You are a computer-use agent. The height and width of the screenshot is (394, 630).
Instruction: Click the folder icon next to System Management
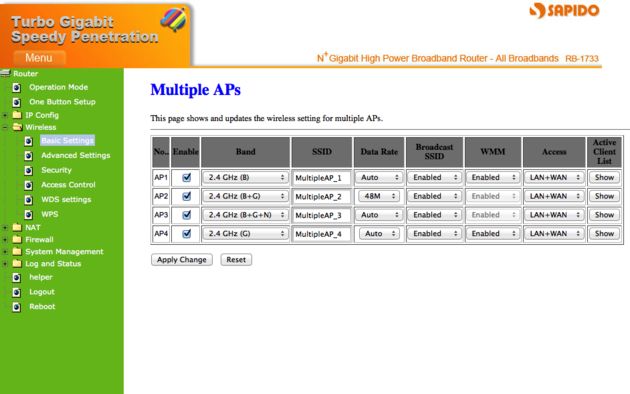(x=17, y=252)
